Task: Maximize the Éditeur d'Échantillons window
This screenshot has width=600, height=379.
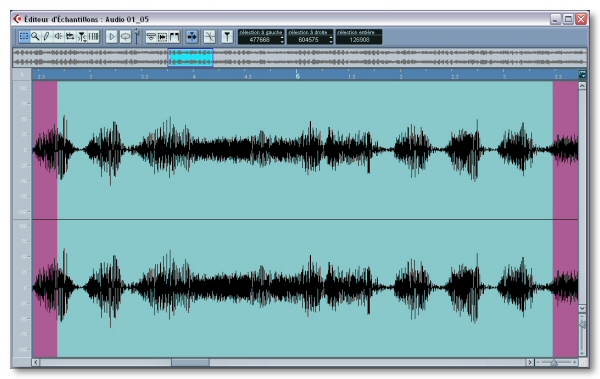Action: [568, 19]
